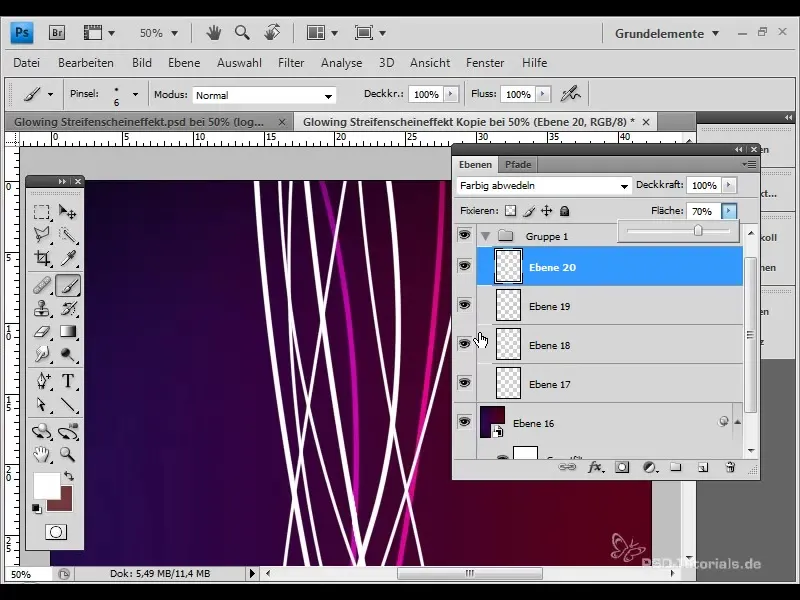Select the Polygonal Lasso tool
Screen dimensions: 800x600
click(x=42, y=235)
